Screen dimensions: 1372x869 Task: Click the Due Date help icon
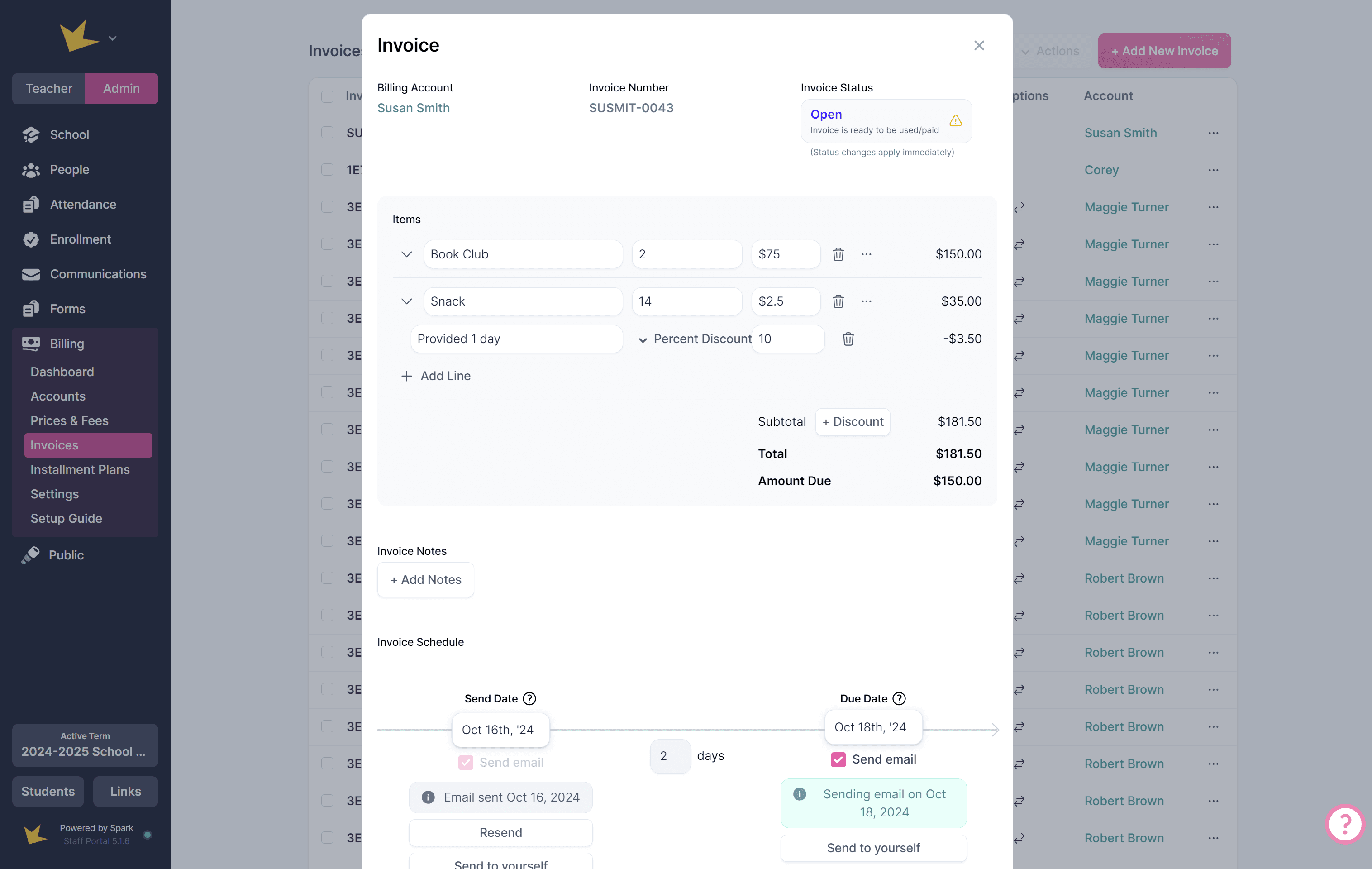click(899, 699)
